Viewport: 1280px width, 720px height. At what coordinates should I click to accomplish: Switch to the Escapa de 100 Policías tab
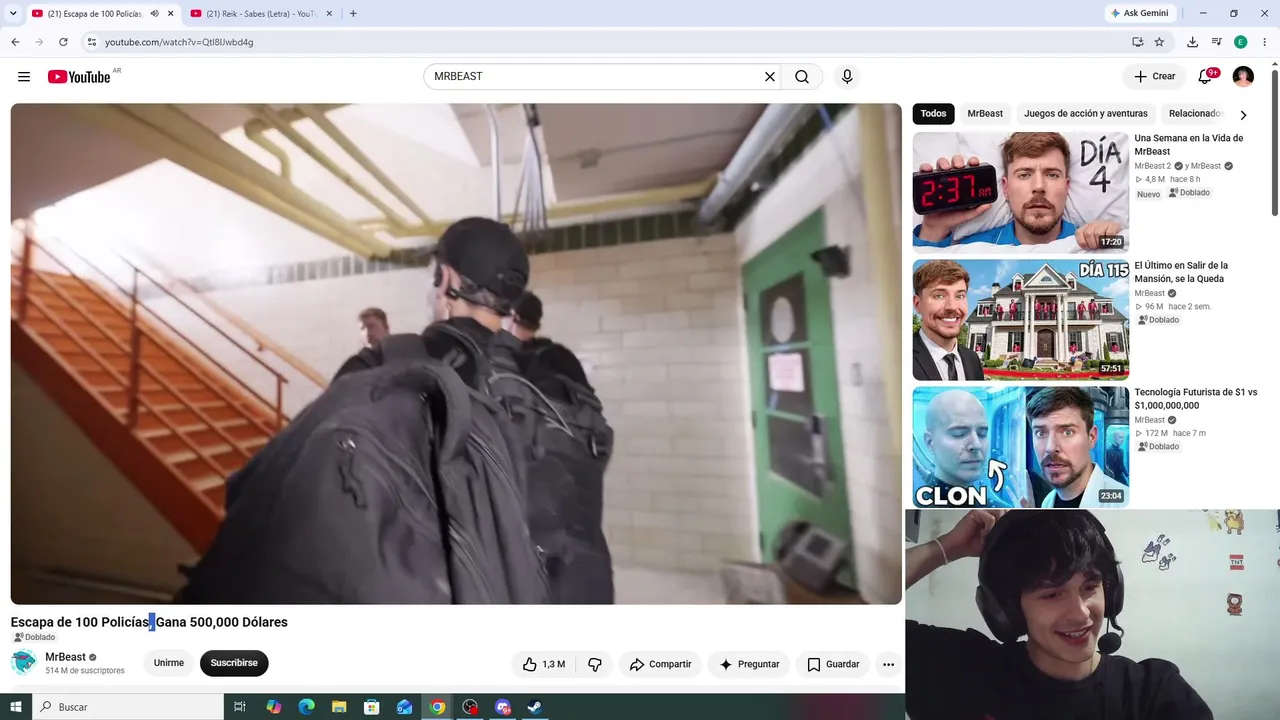click(x=102, y=14)
